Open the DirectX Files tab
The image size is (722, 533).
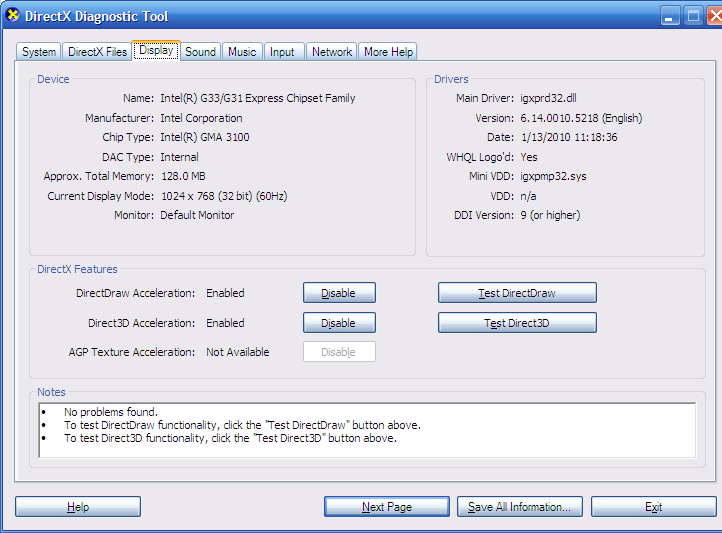[97, 52]
